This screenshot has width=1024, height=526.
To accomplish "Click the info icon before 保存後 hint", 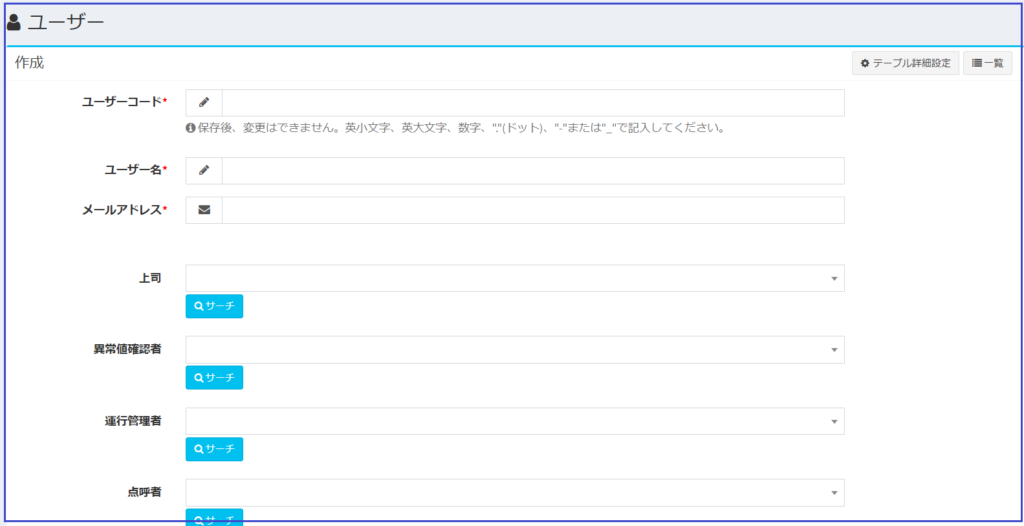I will pyautogui.click(x=191, y=129).
